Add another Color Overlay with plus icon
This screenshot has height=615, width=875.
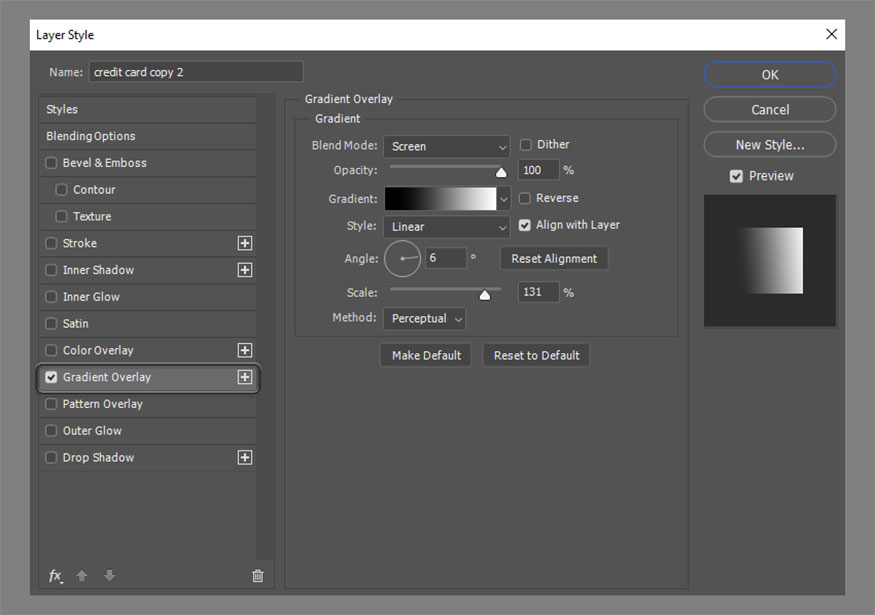(244, 350)
